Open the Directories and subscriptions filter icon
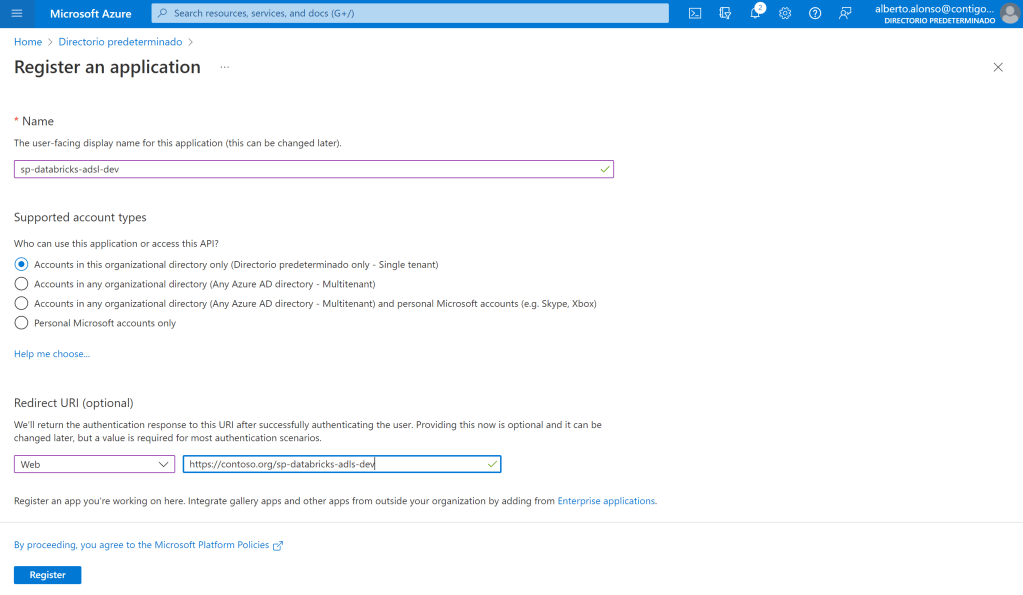 pos(725,13)
